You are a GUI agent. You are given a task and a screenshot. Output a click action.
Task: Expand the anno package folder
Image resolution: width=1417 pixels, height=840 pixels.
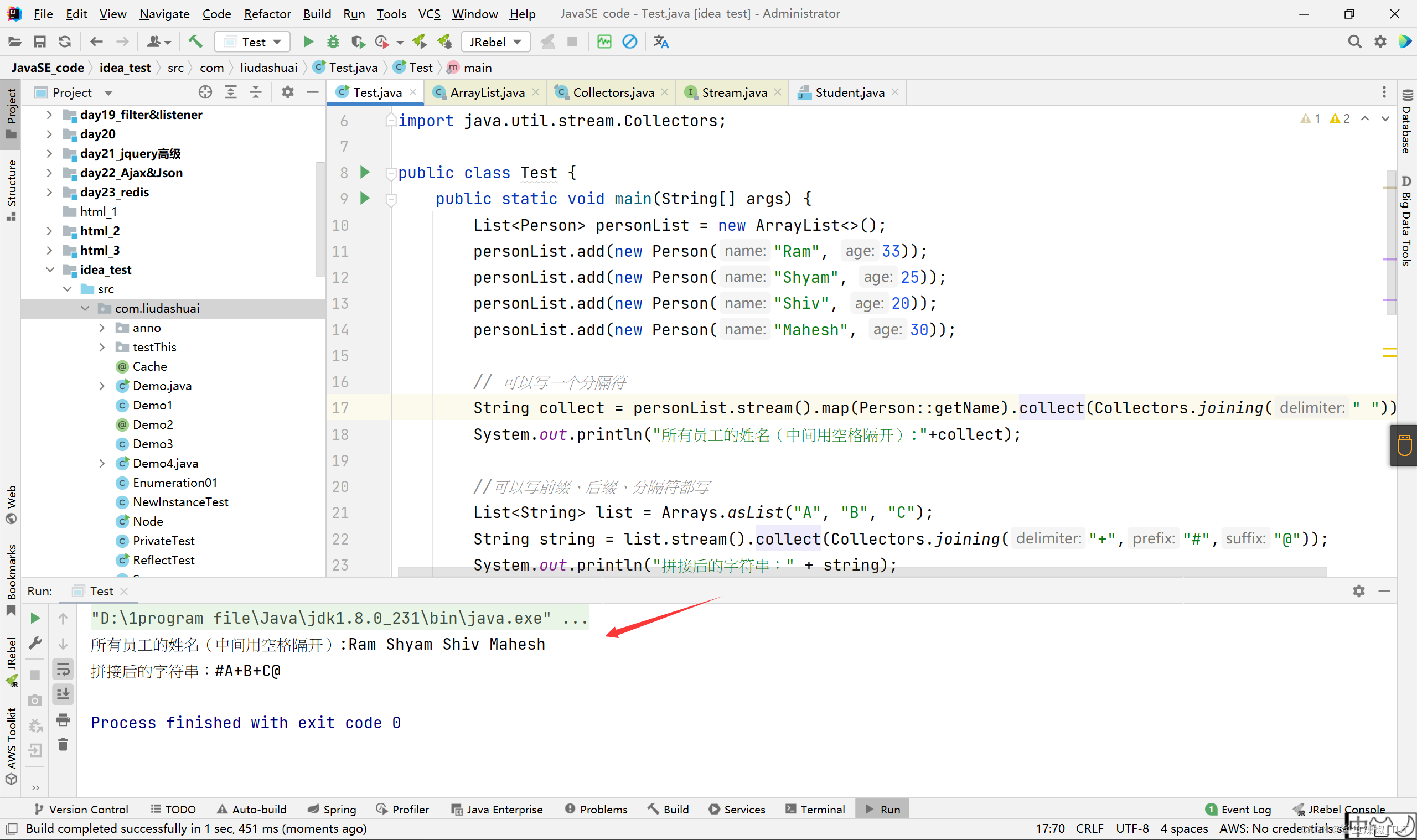[x=100, y=328]
